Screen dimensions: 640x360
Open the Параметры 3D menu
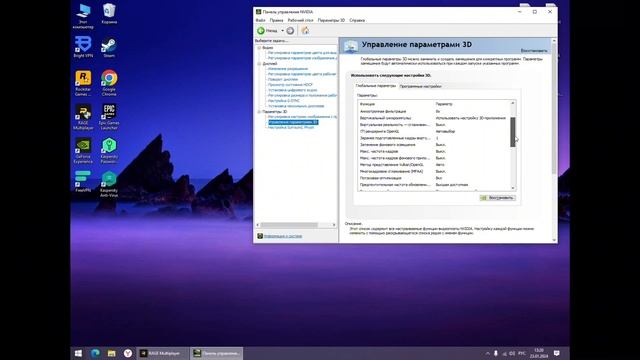coord(331,20)
